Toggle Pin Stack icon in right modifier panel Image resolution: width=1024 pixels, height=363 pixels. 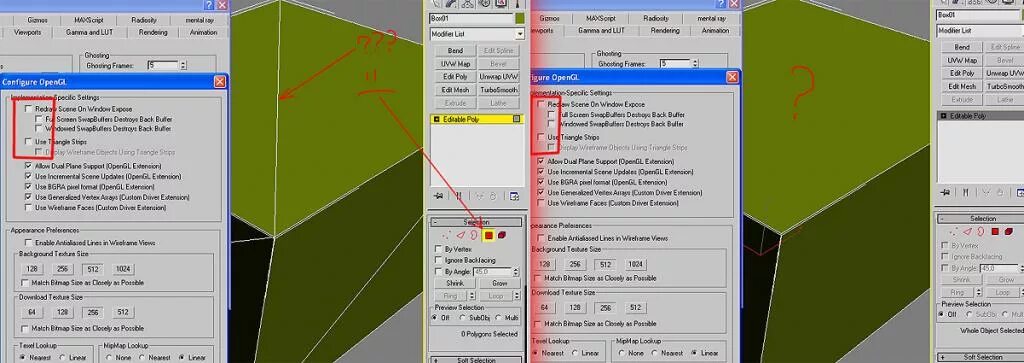pyautogui.click(x=946, y=192)
